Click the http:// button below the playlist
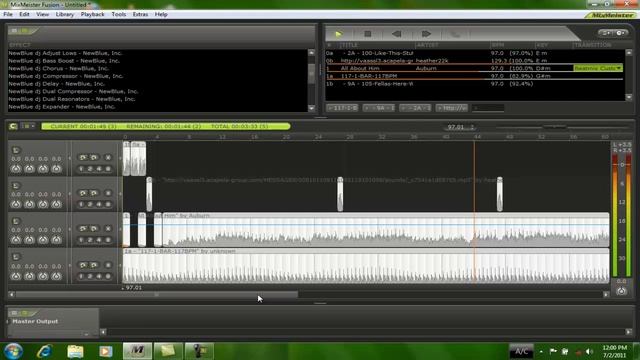640x360 pixels. (451, 108)
